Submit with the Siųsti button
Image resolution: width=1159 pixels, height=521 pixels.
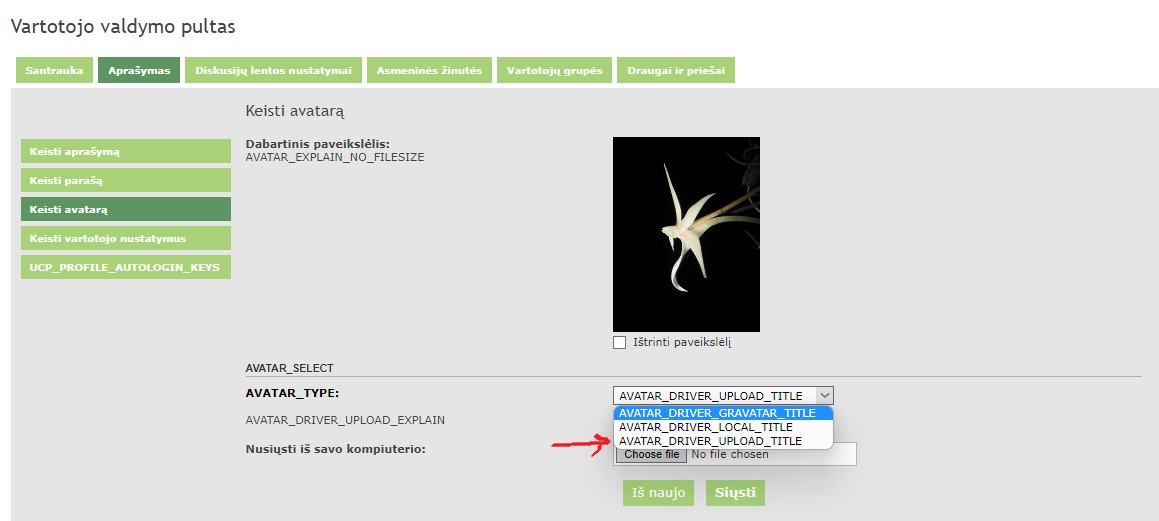[735, 492]
